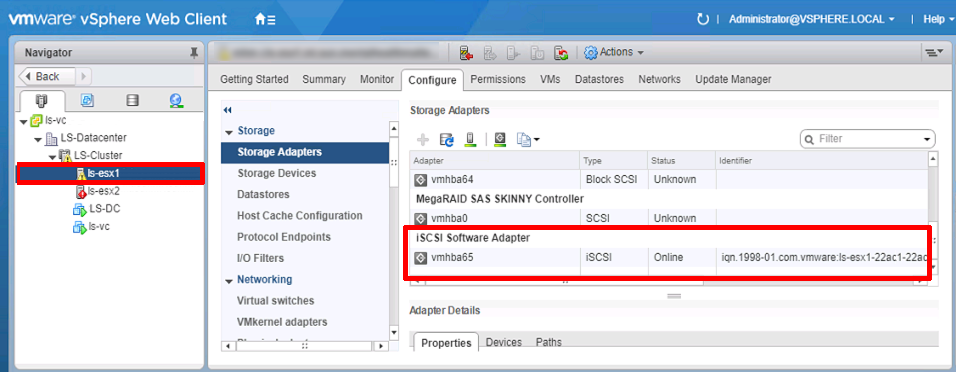Select Protocol Endpoints

pyautogui.click(x=284, y=237)
